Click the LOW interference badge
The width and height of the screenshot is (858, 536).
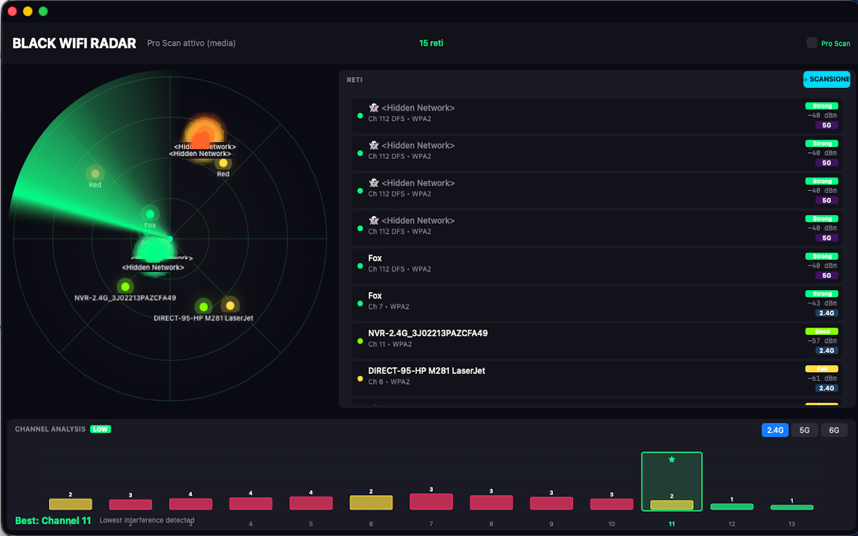pos(100,429)
